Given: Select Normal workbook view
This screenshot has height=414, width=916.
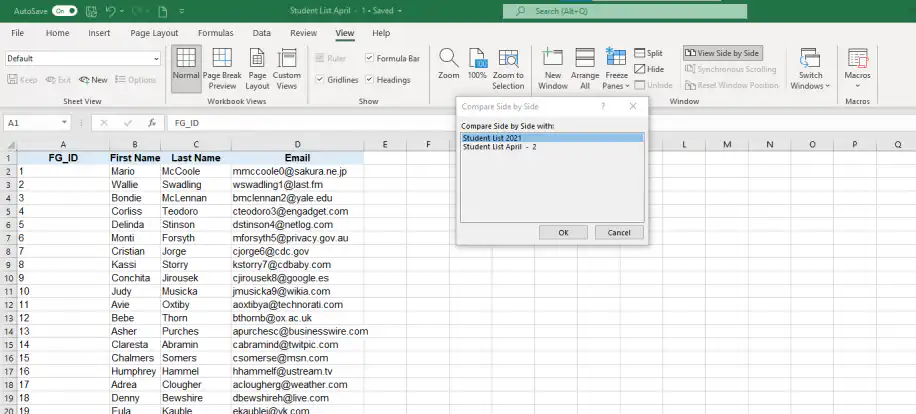Looking at the screenshot, I should [x=186, y=69].
